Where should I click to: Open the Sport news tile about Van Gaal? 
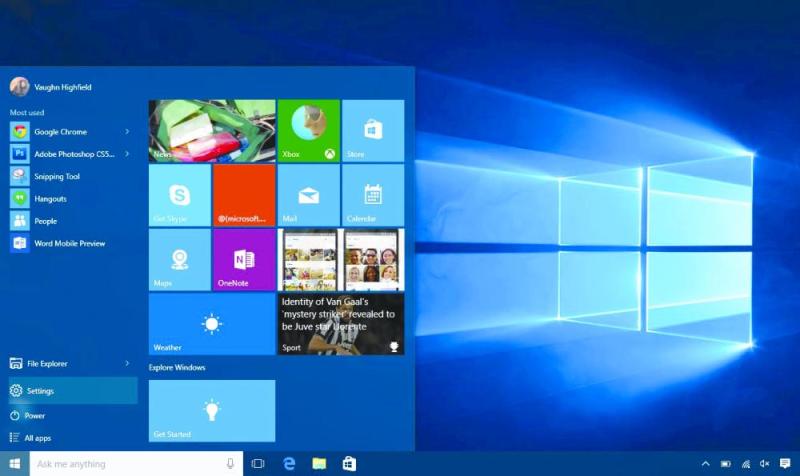click(341, 324)
